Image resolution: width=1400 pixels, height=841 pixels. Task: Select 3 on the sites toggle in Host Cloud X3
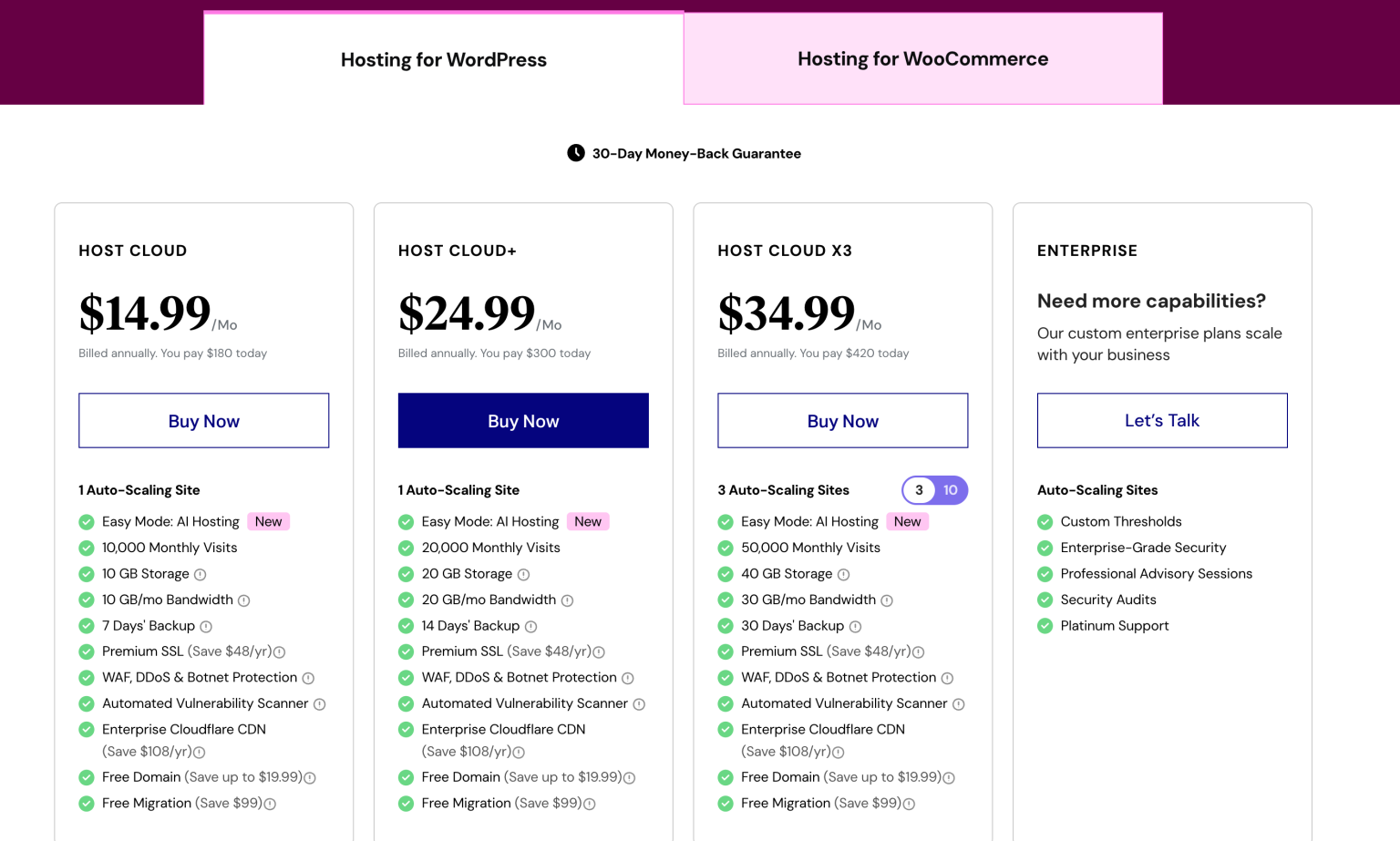(x=919, y=490)
